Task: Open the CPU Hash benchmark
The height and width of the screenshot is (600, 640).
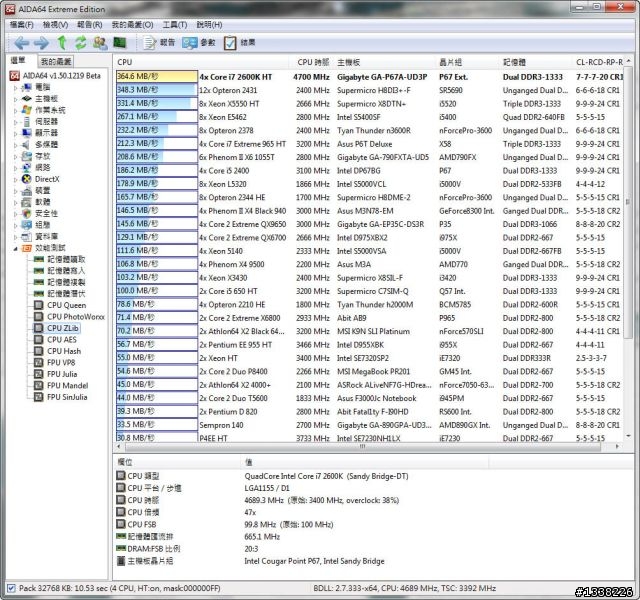Action: pos(58,351)
